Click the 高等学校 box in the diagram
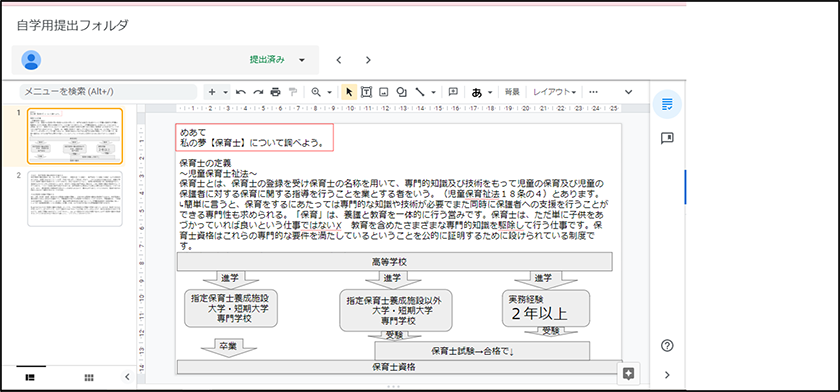840x392 pixels. 394,262
